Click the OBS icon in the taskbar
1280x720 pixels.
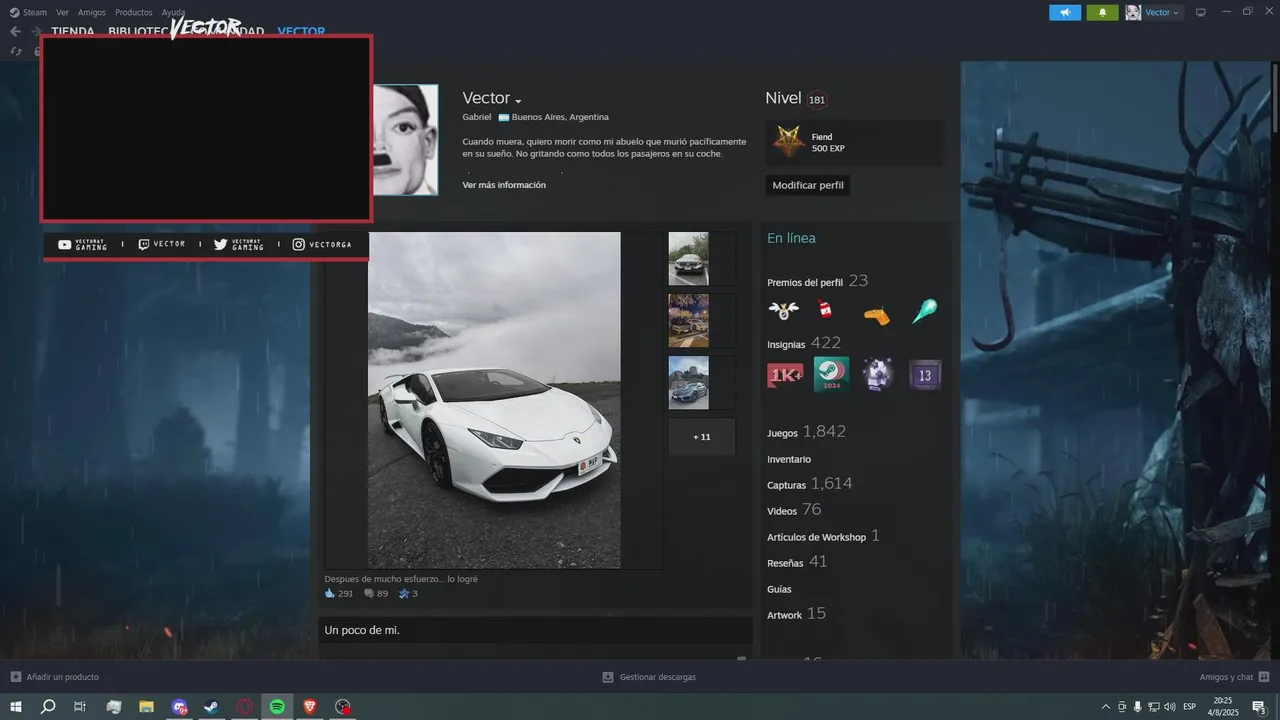(x=343, y=707)
